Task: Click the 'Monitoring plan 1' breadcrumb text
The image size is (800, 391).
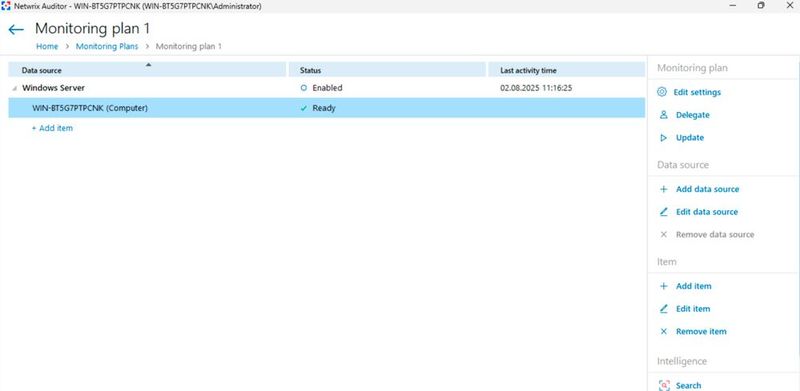Action: point(189,46)
